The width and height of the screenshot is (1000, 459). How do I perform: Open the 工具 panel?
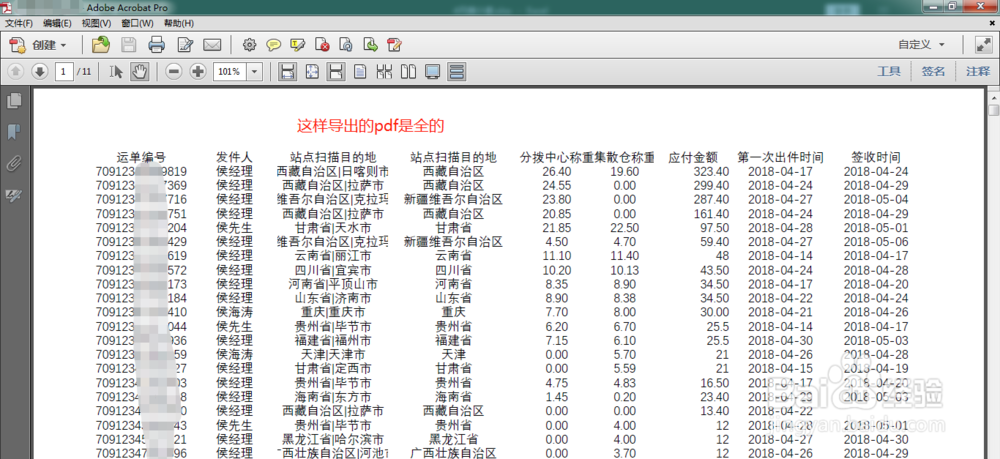[888, 71]
